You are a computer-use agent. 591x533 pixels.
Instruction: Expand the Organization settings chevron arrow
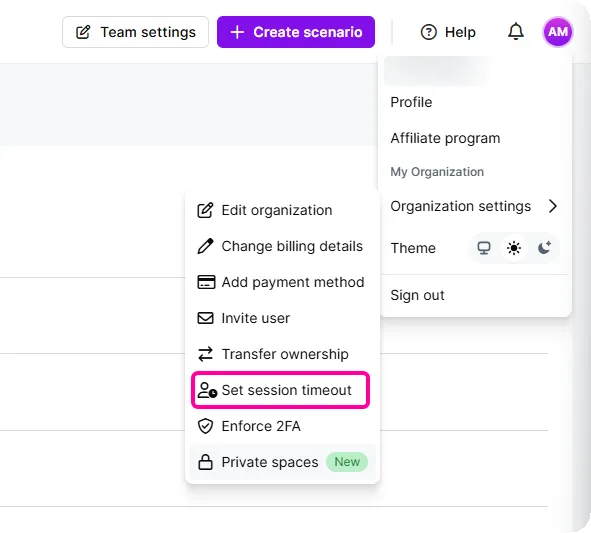tap(553, 206)
